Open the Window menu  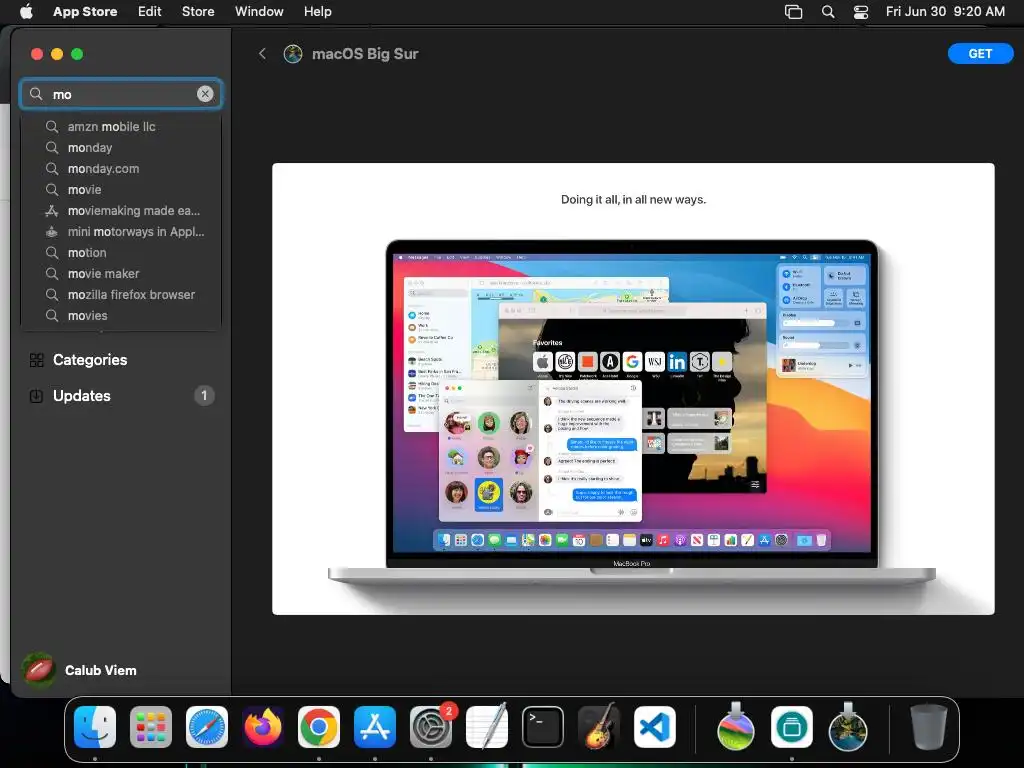(259, 11)
